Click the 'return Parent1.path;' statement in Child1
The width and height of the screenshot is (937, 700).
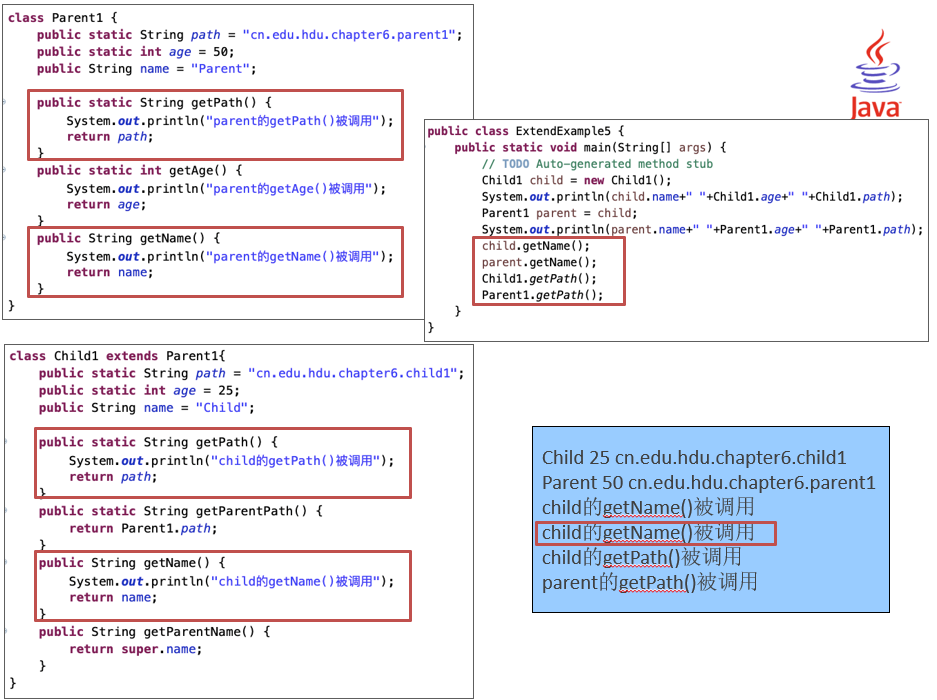click(142, 528)
